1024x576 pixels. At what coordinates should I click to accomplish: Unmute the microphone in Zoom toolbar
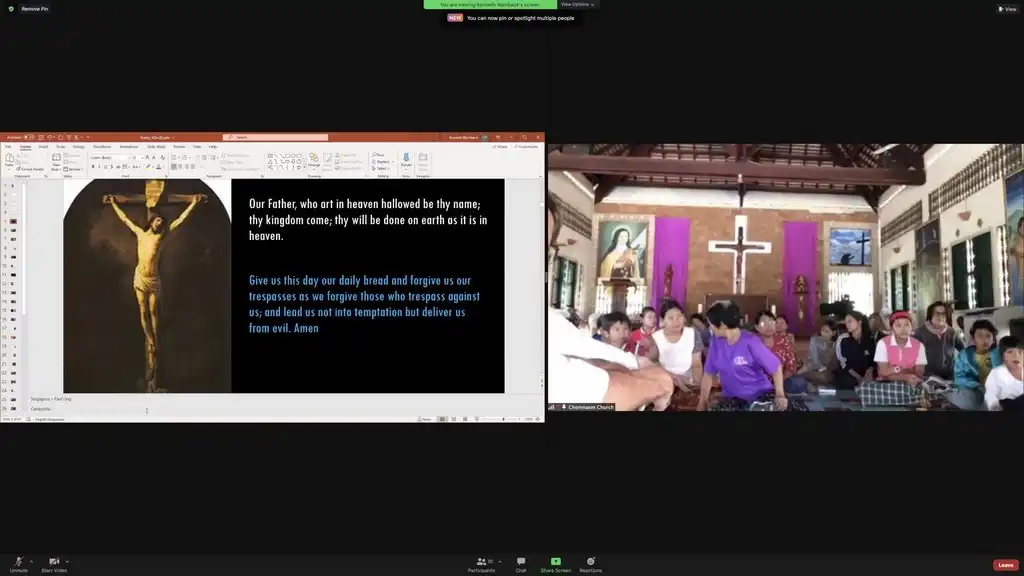tap(18, 565)
